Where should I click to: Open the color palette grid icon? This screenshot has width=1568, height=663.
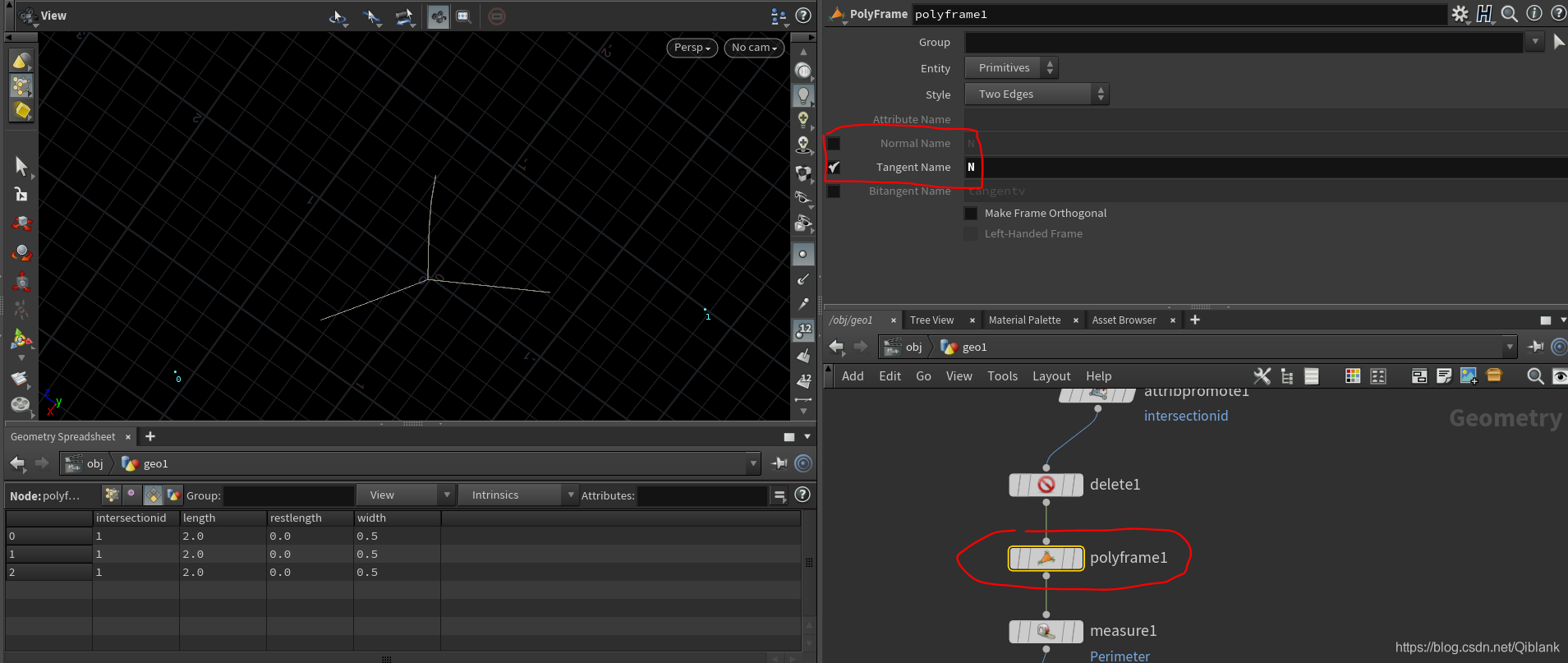1353,376
